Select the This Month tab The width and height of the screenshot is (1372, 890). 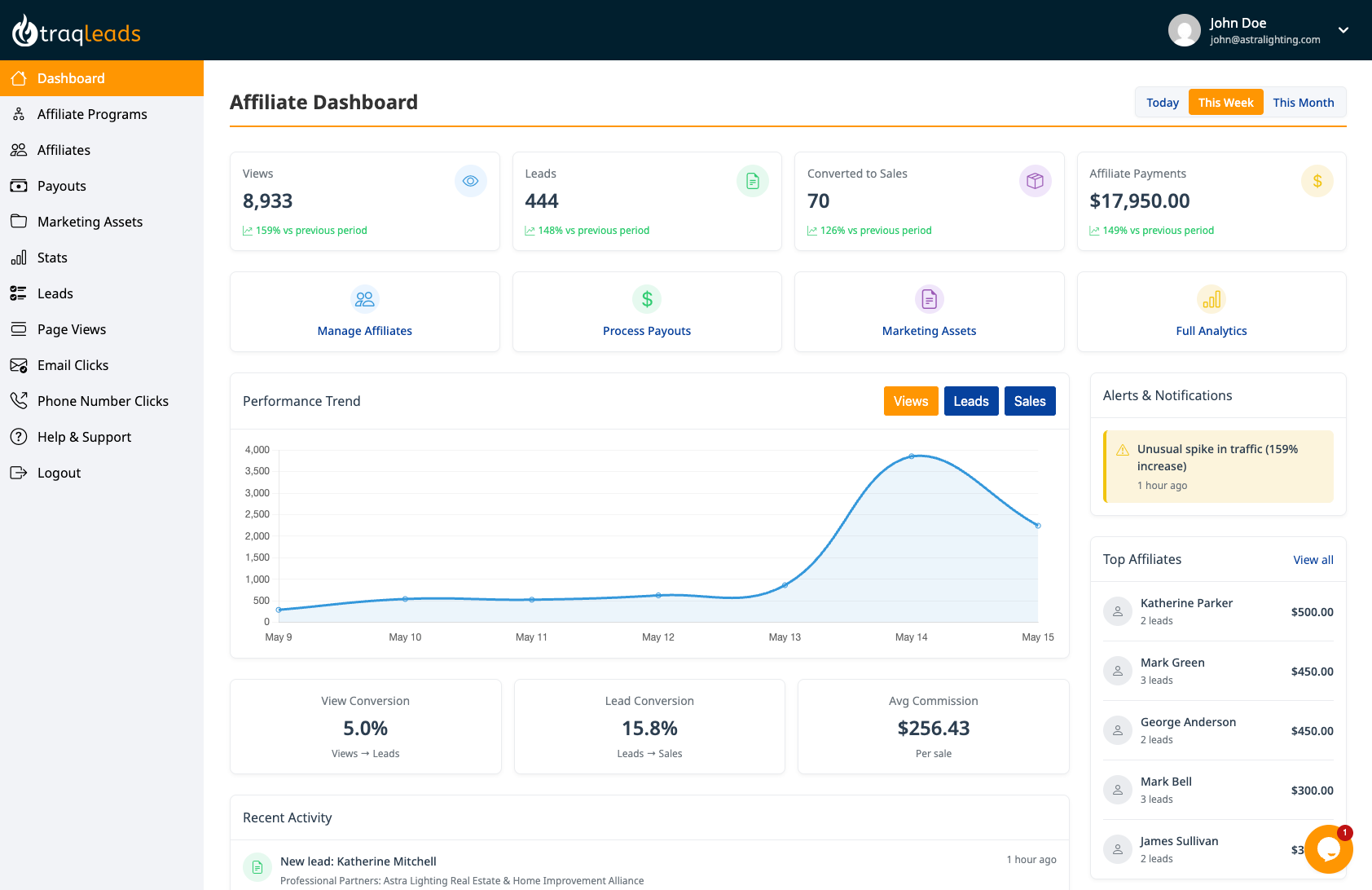pos(1304,102)
